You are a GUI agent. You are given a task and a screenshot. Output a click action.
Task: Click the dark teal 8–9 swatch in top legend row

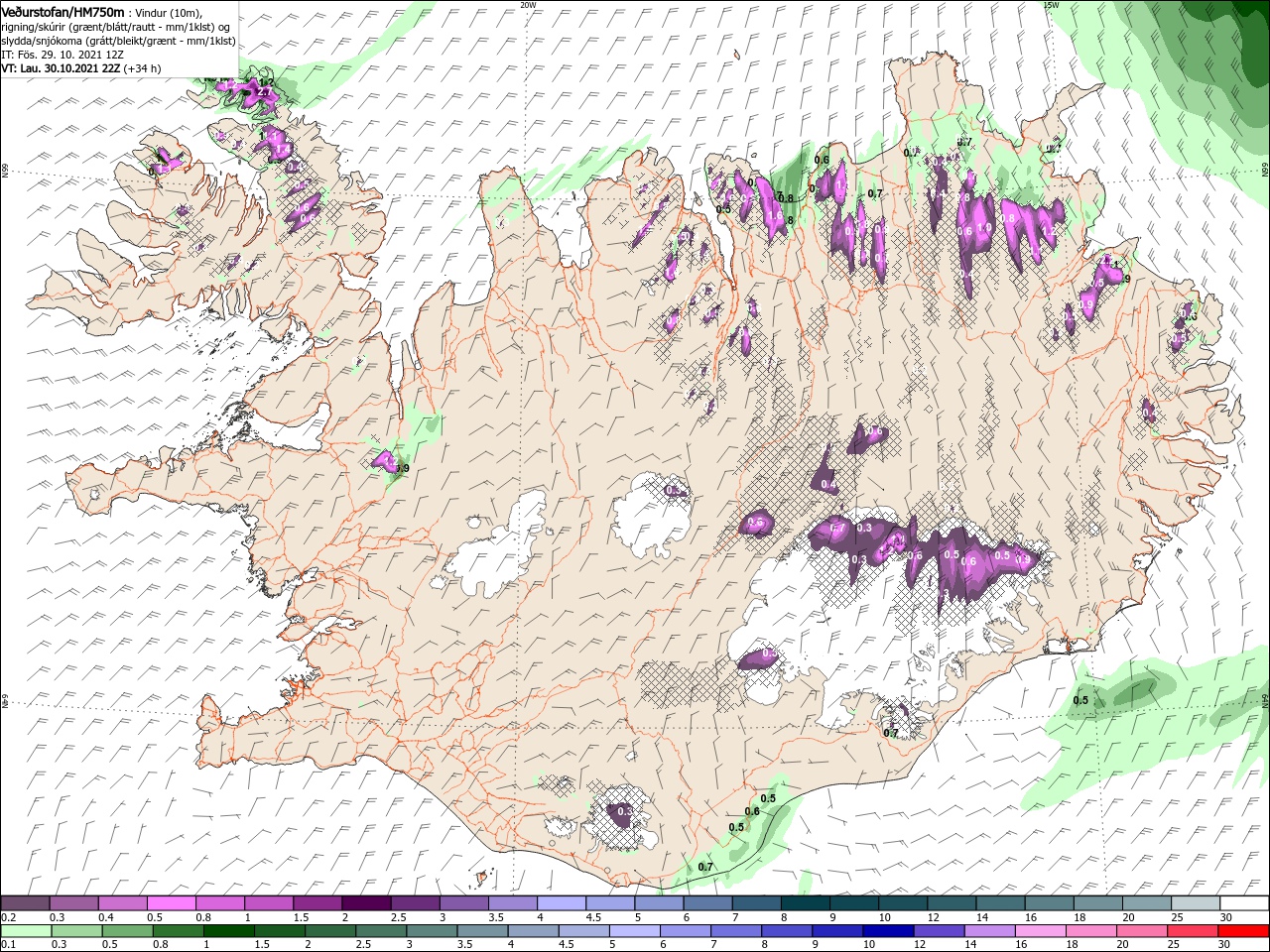pyautogui.click(x=805, y=903)
